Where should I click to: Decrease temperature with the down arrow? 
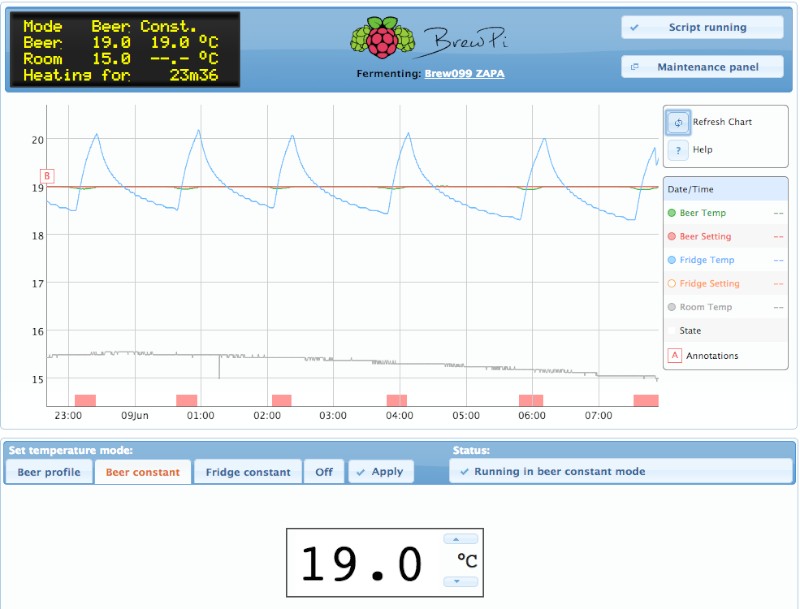coord(460,581)
